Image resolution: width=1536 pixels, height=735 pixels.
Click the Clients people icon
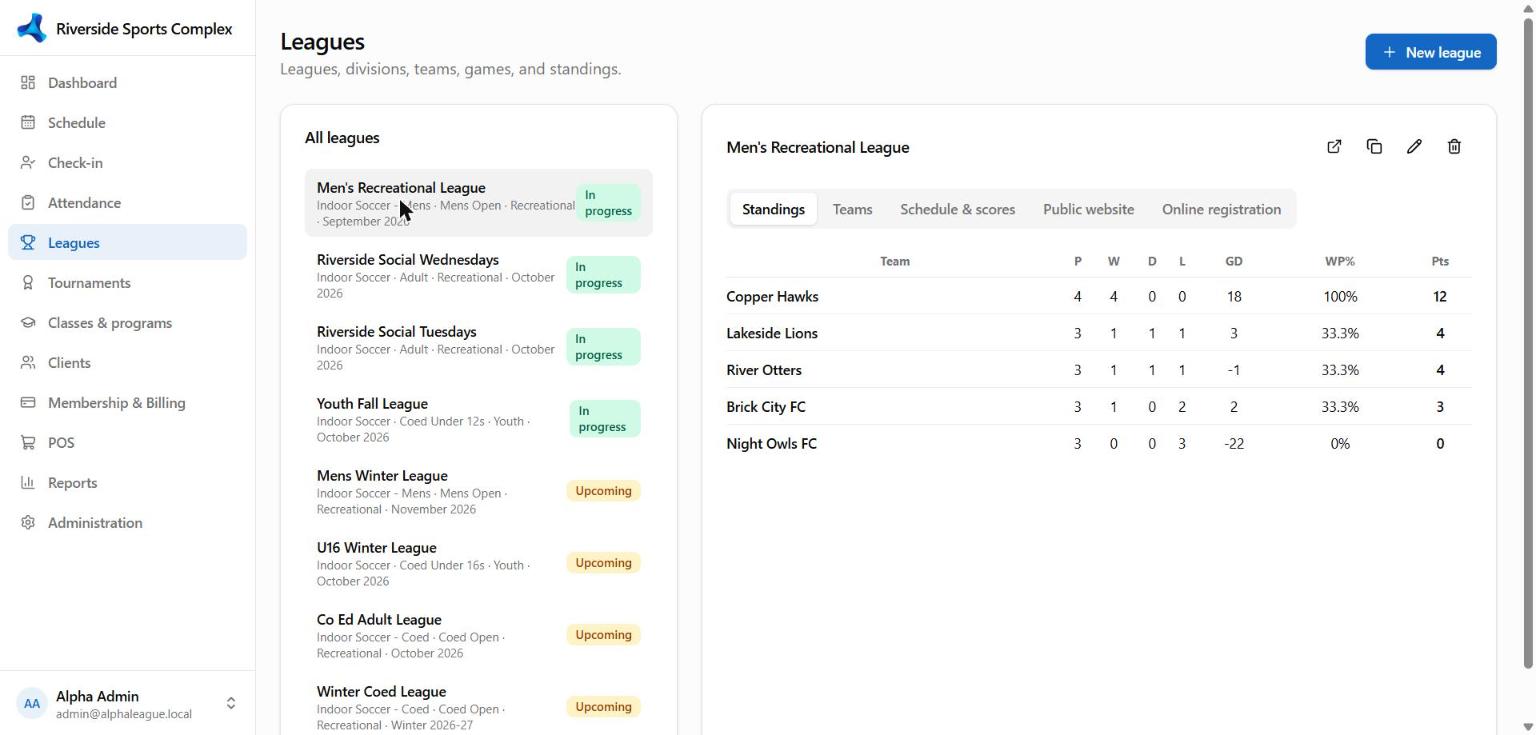[x=28, y=363]
